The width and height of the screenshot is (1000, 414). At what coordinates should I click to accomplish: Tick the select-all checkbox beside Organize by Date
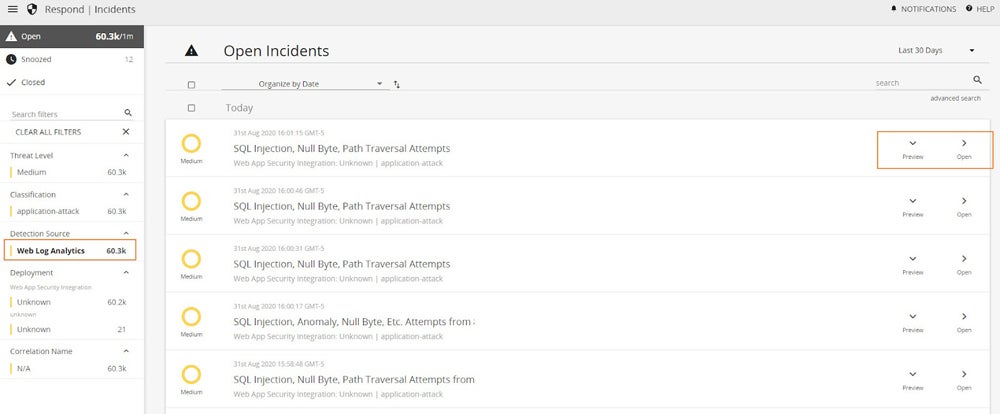[x=191, y=85]
